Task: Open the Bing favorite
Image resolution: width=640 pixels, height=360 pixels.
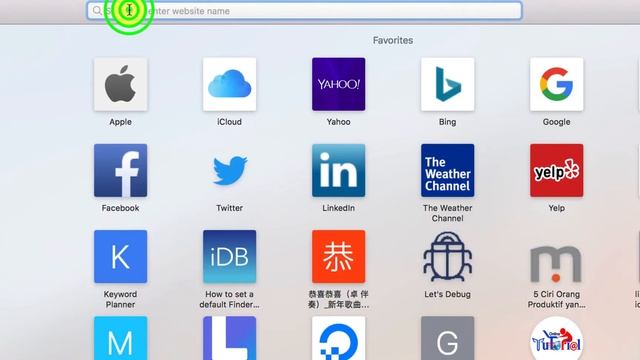Action: coord(447,84)
